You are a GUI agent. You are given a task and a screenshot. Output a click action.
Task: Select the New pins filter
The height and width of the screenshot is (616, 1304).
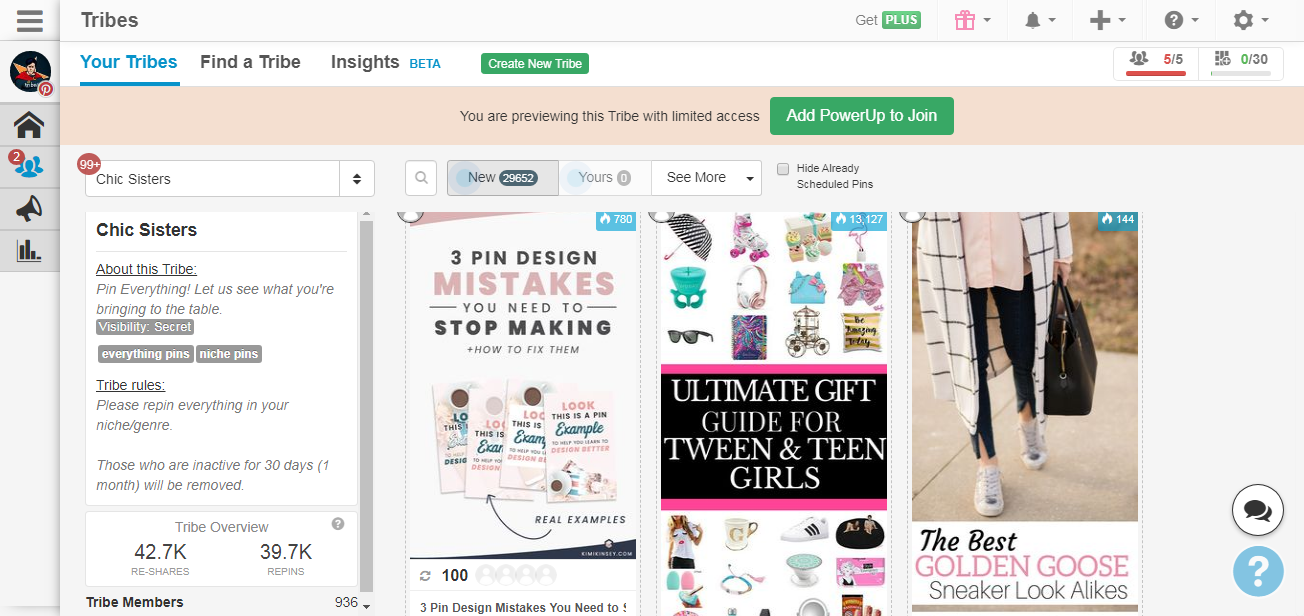(x=502, y=178)
